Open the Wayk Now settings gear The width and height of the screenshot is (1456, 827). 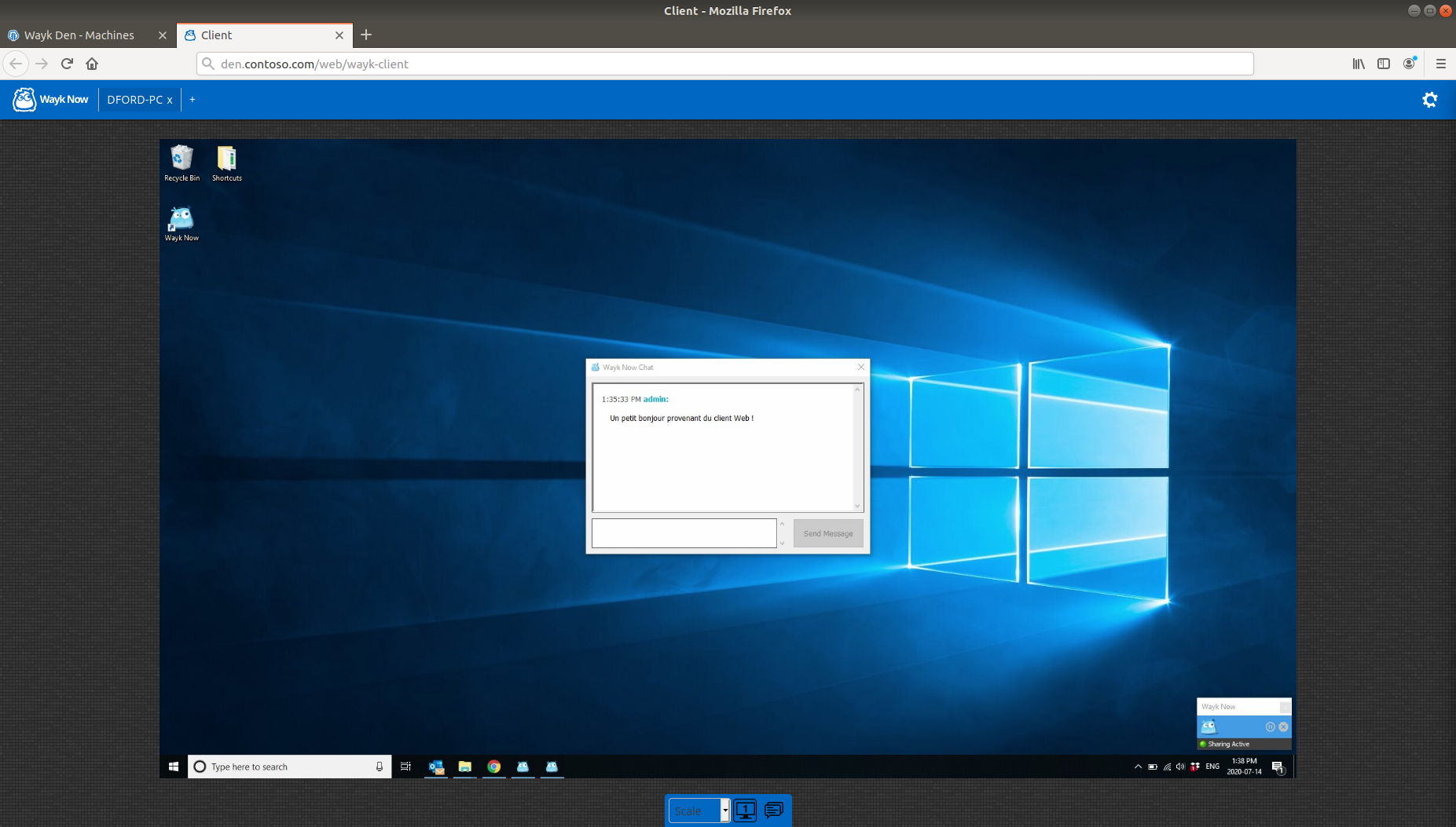(x=1429, y=100)
